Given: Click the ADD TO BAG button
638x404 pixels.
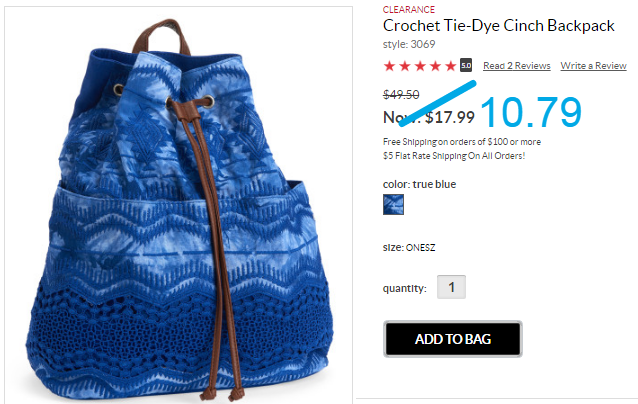Looking at the screenshot, I should 452,339.
